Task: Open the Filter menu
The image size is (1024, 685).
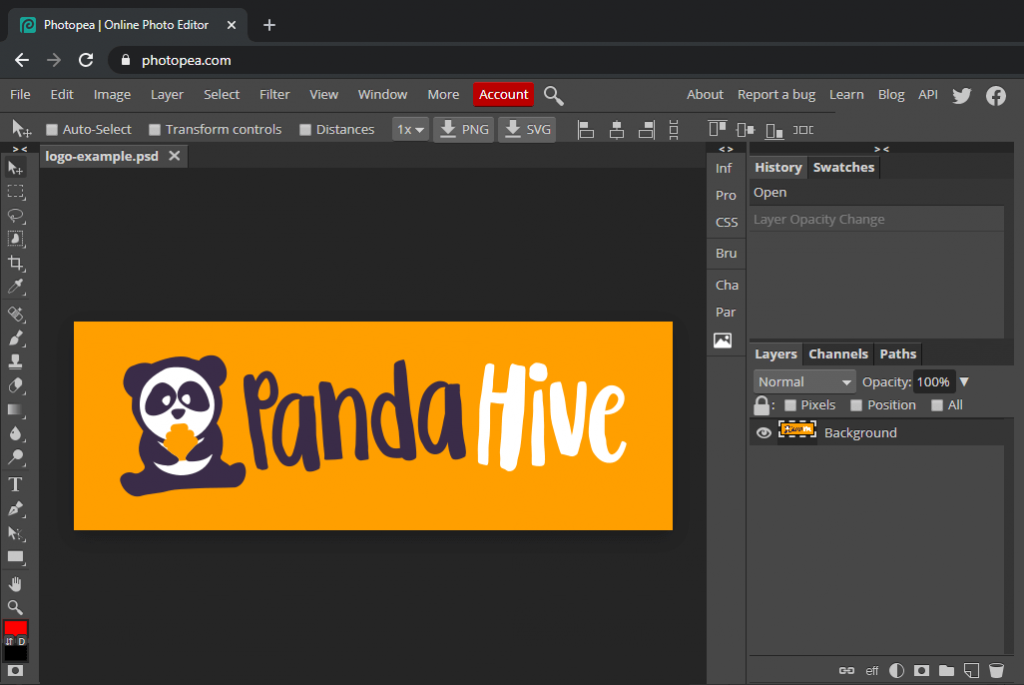Action: (274, 95)
